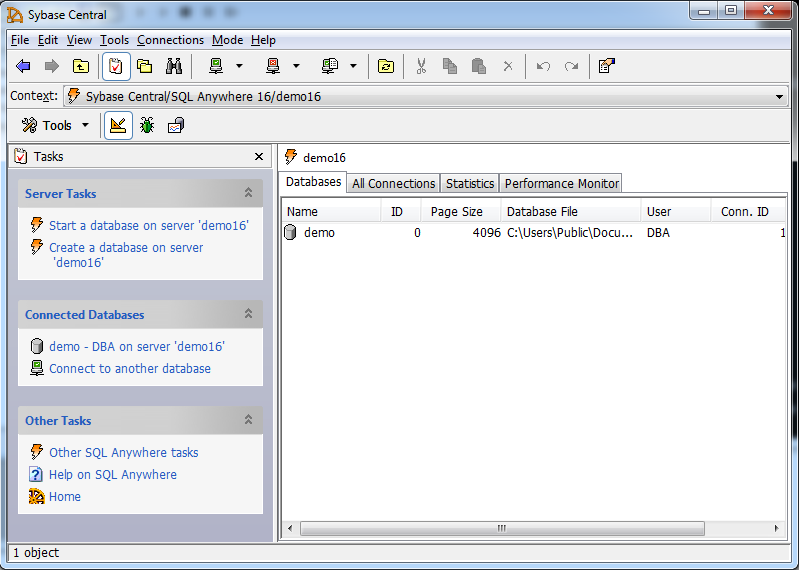Click the 4096 page size cell
799x570 pixels.
click(486, 233)
